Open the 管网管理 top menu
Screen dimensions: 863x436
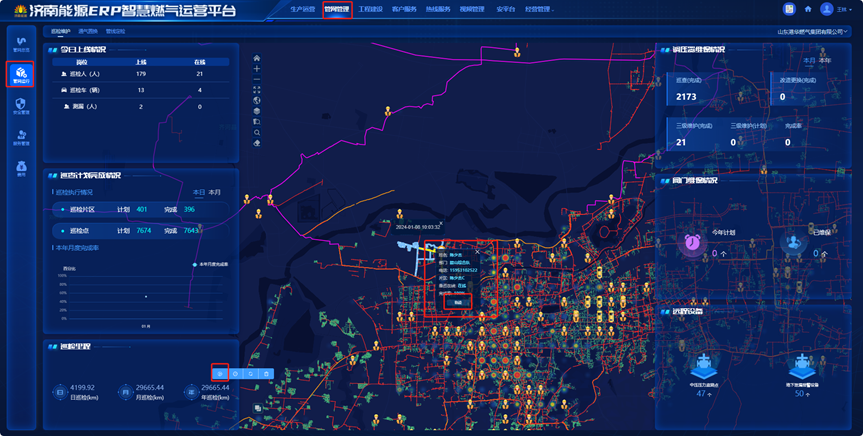click(337, 9)
